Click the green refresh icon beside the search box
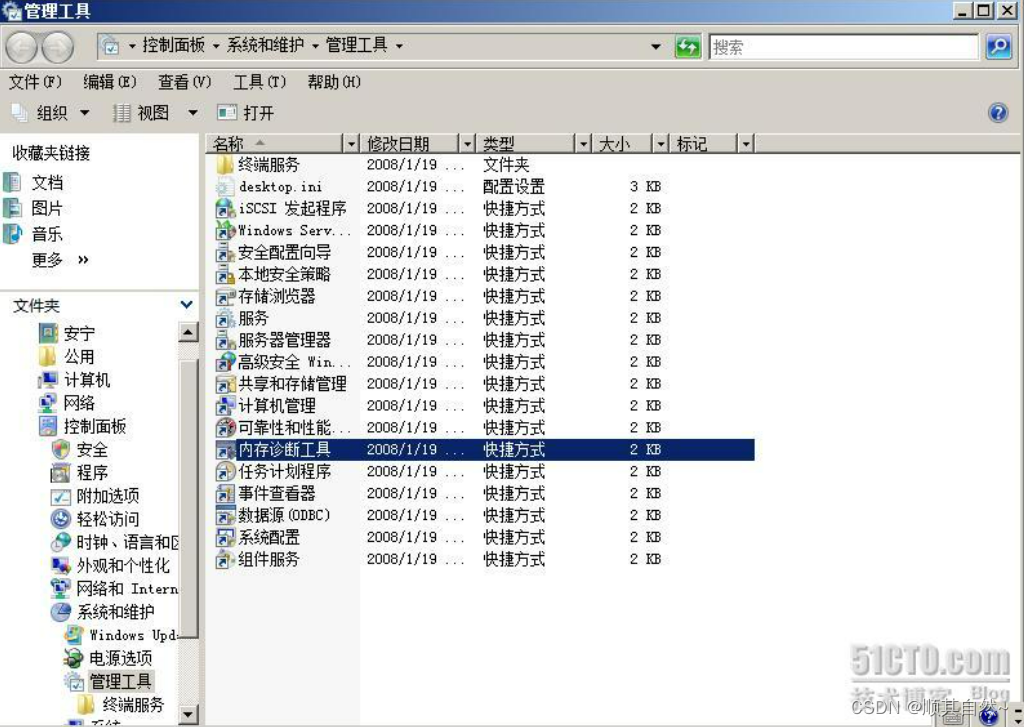Screen dimensions: 1024x727 pos(688,46)
